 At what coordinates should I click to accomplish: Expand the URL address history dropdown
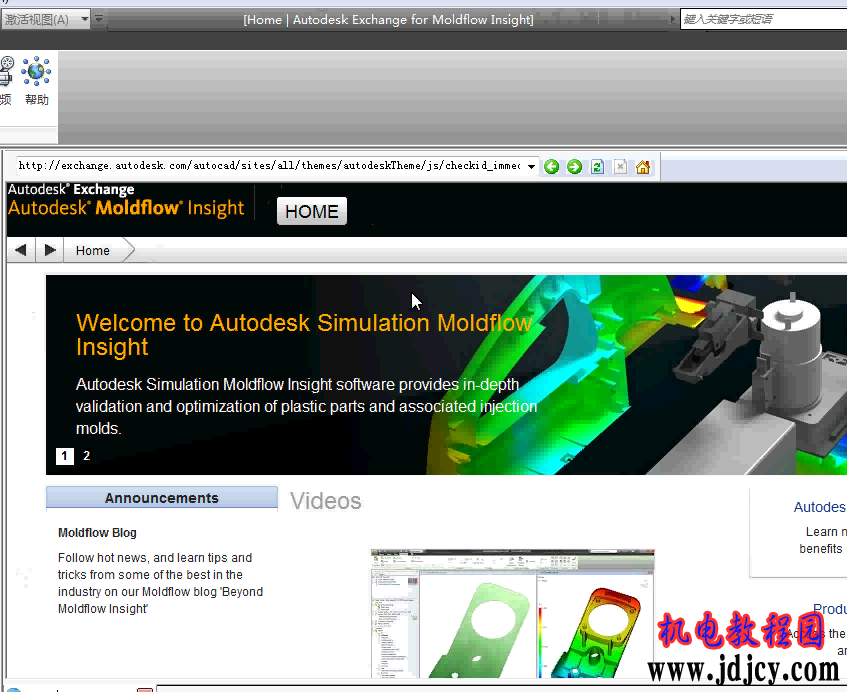532,166
